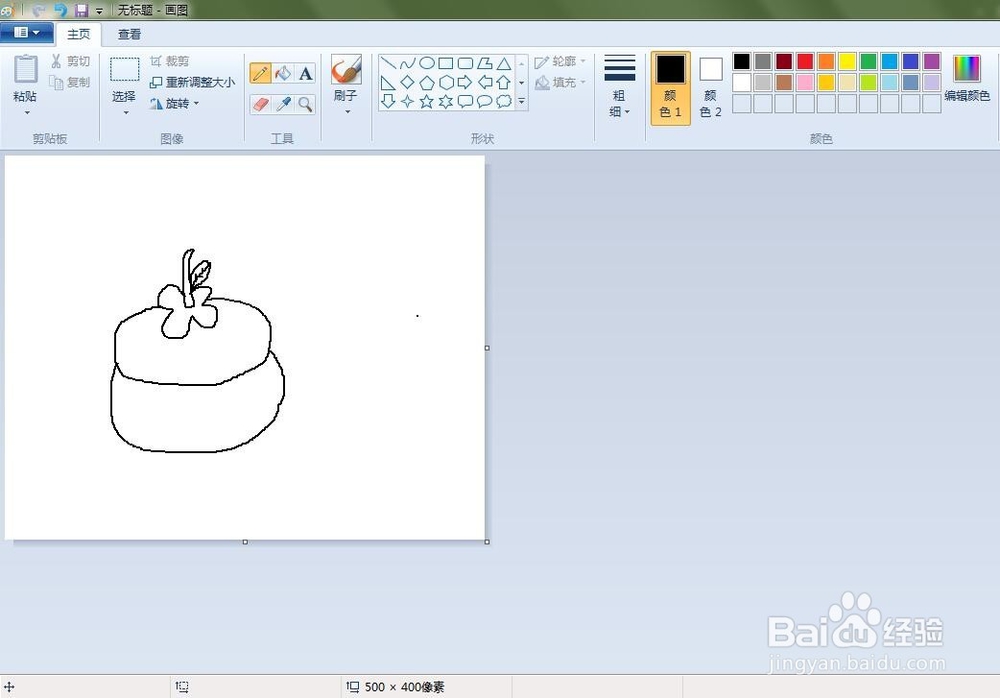This screenshot has height=698, width=1000.
Task: Click the Undo arrow in title bar
Action: coord(61,10)
